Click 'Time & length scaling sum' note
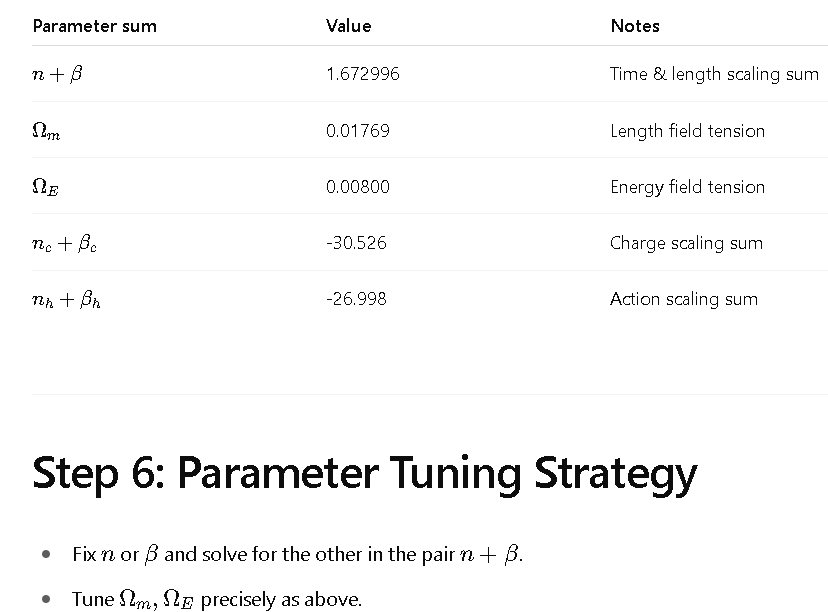The width and height of the screenshot is (828, 612). click(714, 74)
